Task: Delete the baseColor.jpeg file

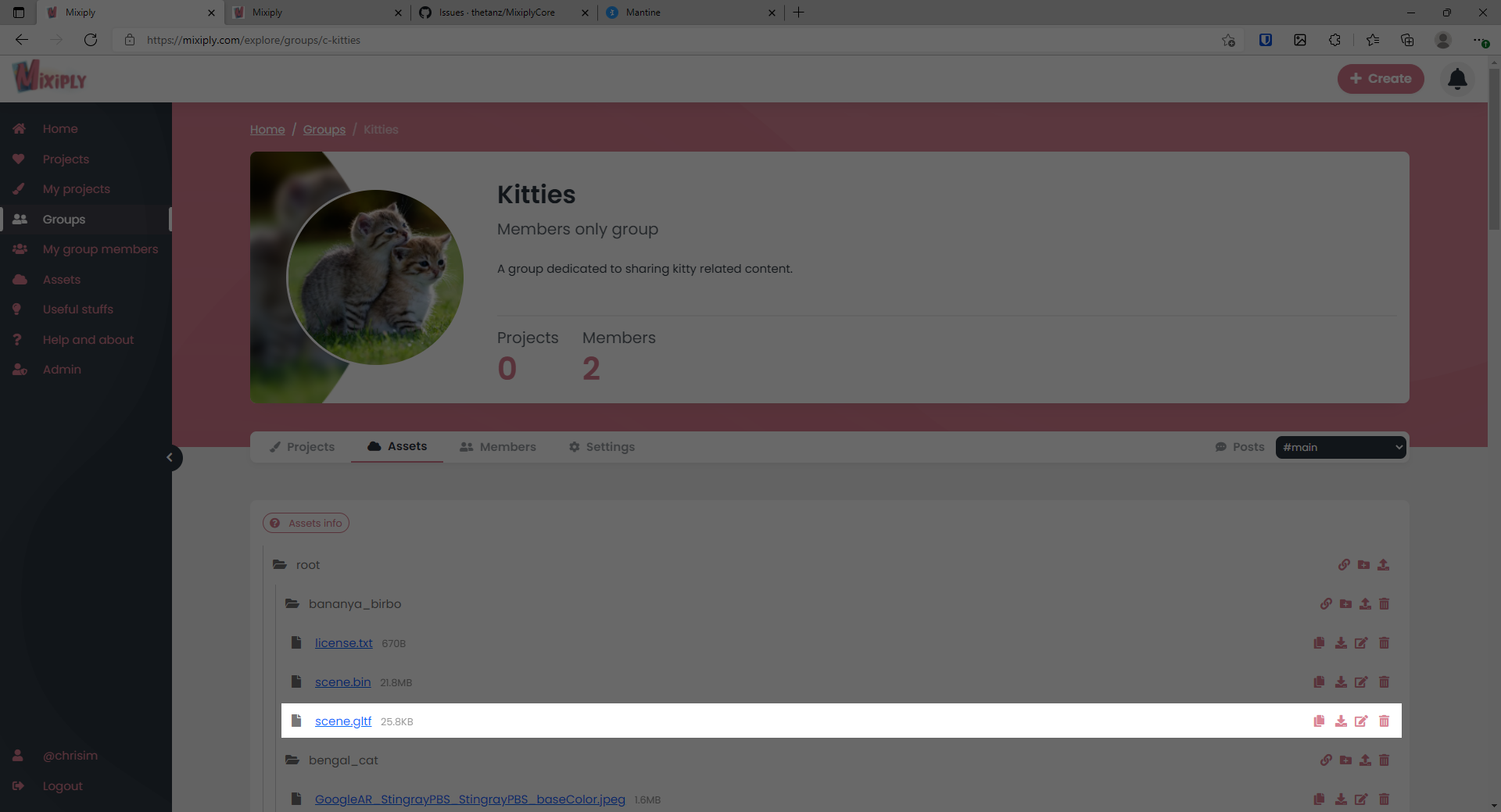Action: [x=1384, y=799]
